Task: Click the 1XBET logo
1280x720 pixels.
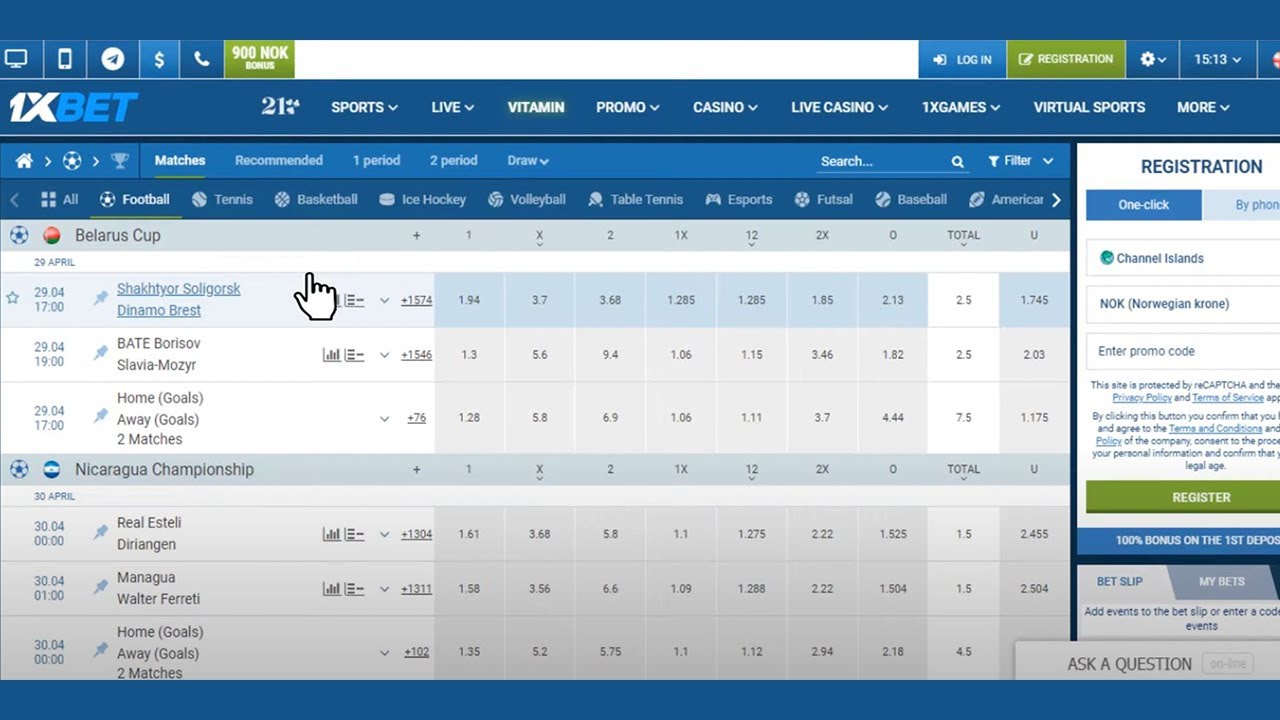Action: (x=73, y=107)
